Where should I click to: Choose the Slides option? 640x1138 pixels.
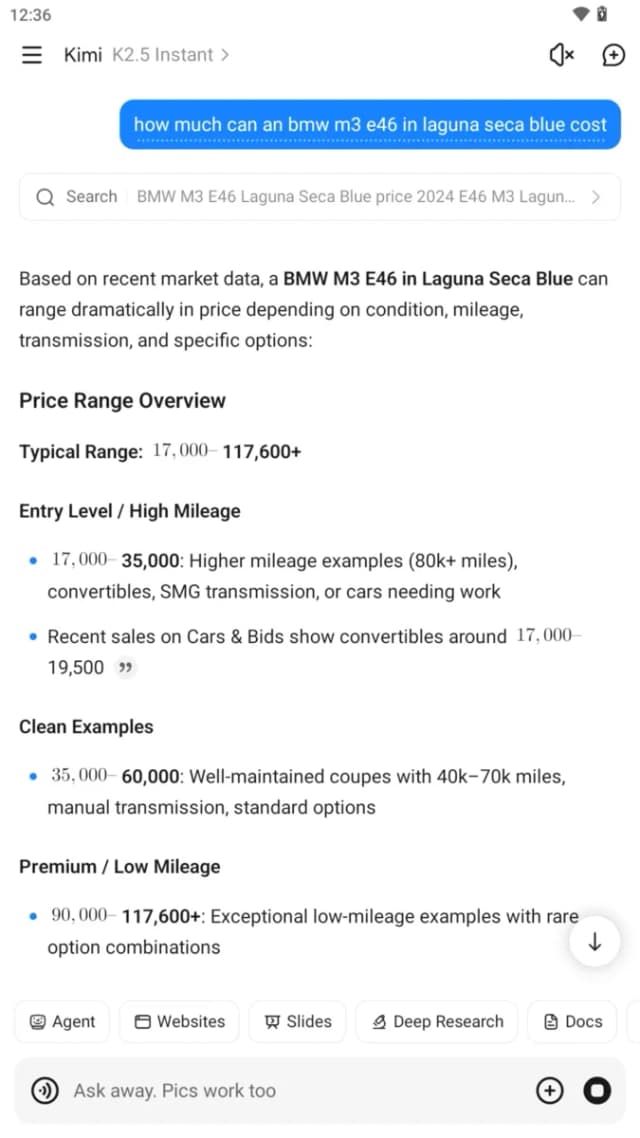[298, 1022]
